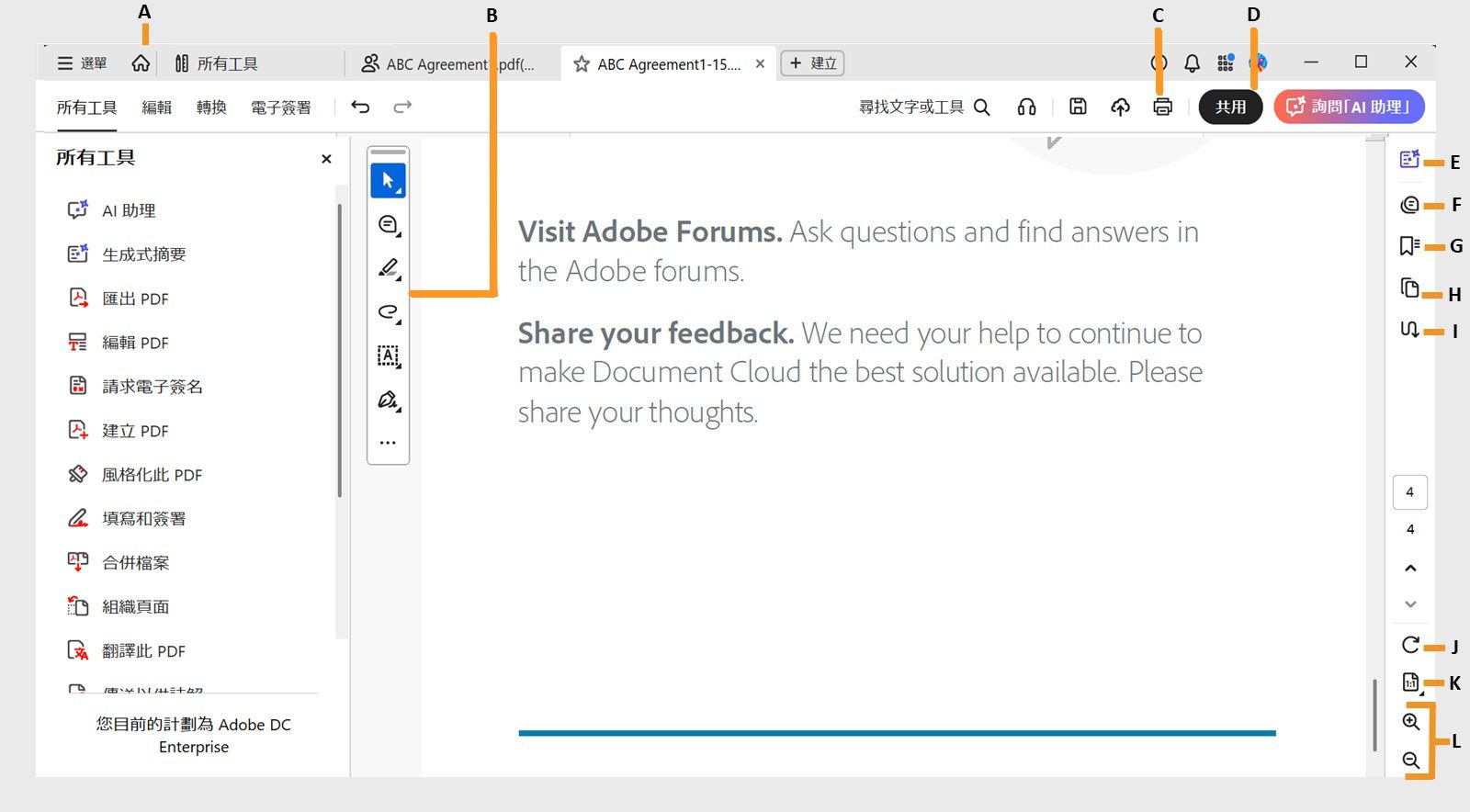Undo the last action
1470x812 pixels.
tap(360, 107)
